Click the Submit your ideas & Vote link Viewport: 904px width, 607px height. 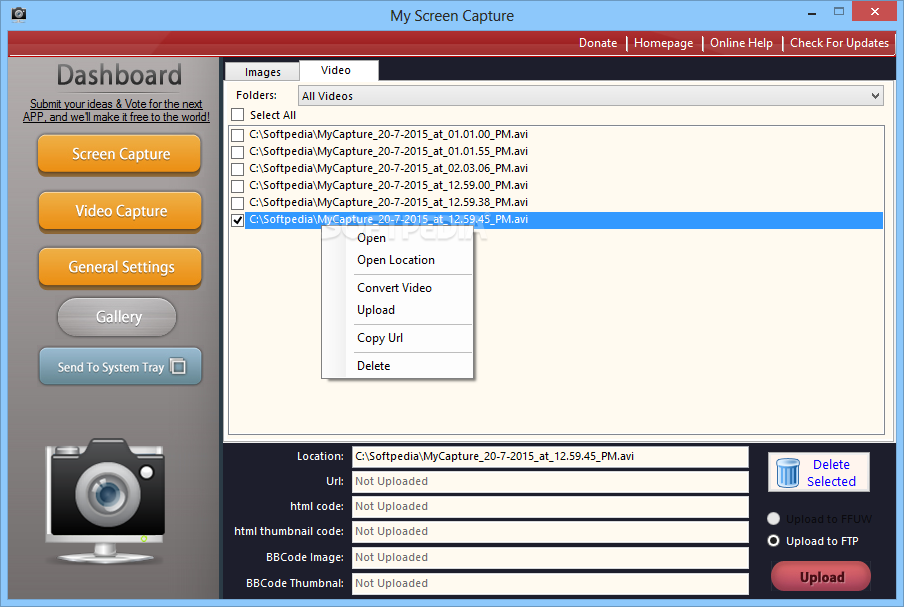116,110
